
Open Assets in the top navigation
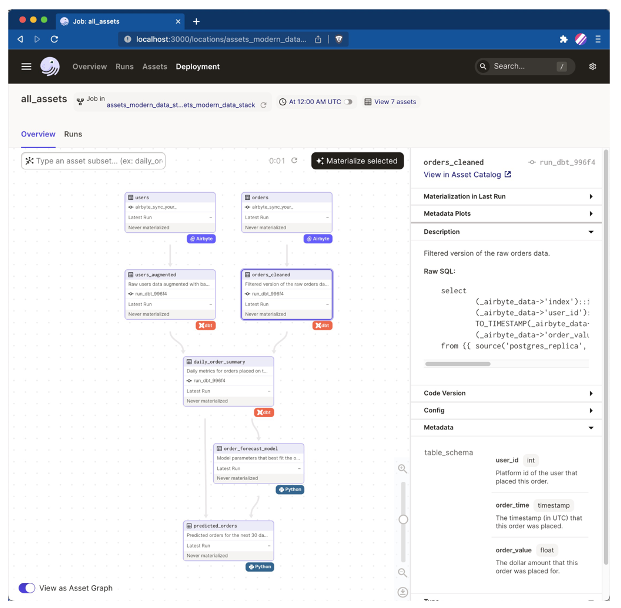154,66
